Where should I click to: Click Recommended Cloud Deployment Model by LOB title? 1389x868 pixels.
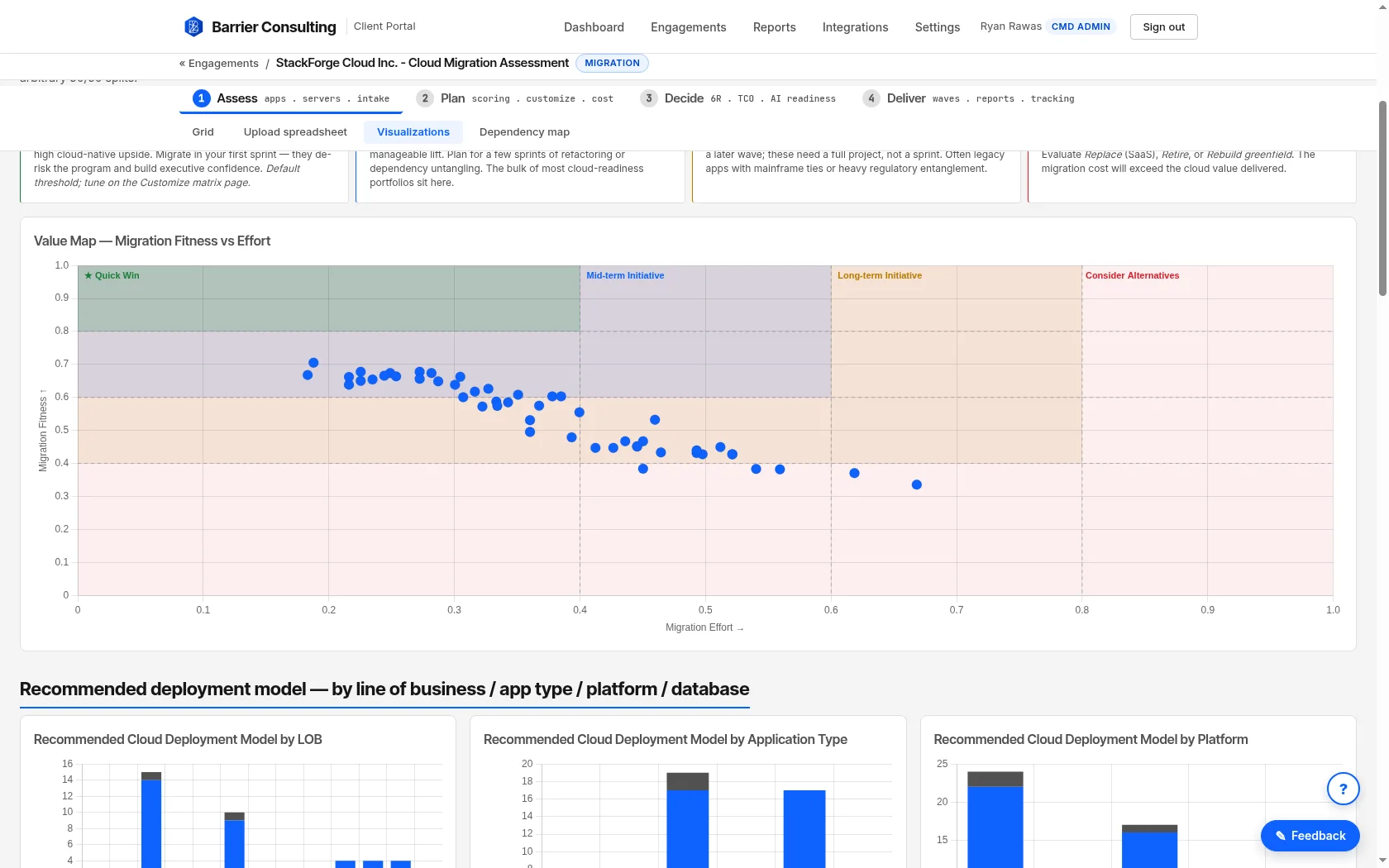click(x=178, y=740)
